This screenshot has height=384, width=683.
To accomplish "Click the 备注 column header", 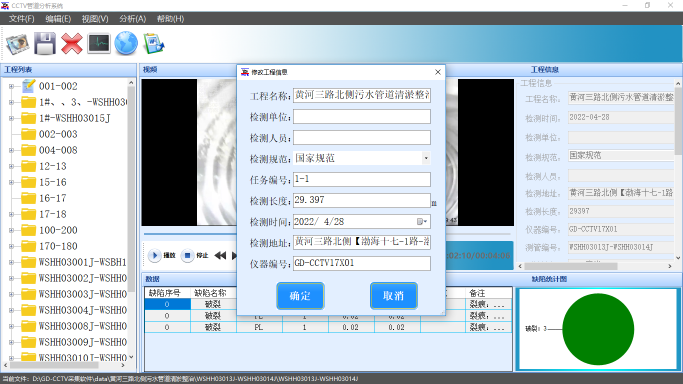I will (x=489, y=293).
